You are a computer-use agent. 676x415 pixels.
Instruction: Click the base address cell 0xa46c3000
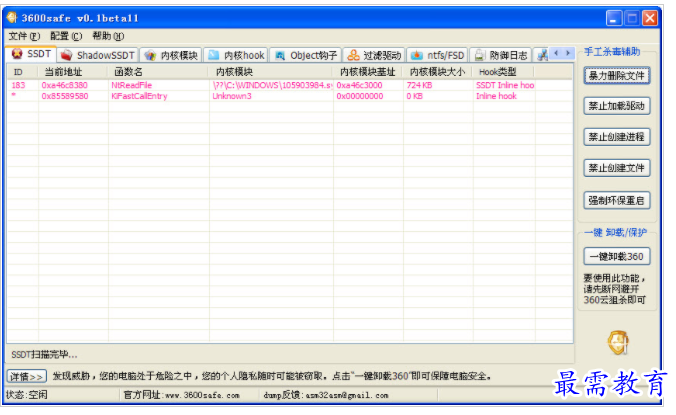tap(360, 85)
